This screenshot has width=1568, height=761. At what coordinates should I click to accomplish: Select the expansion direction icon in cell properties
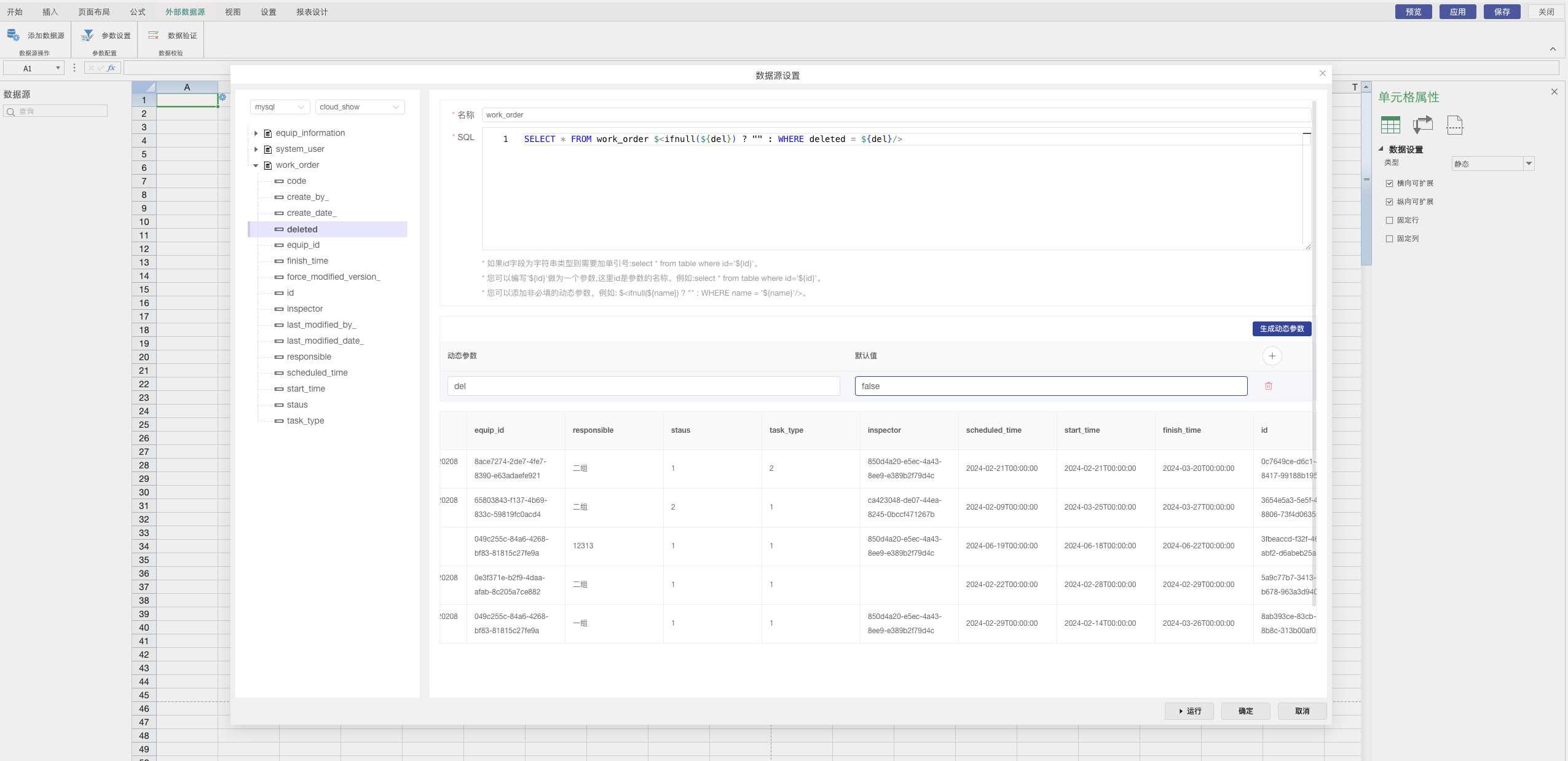pyautogui.click(x=1422, y=125)
